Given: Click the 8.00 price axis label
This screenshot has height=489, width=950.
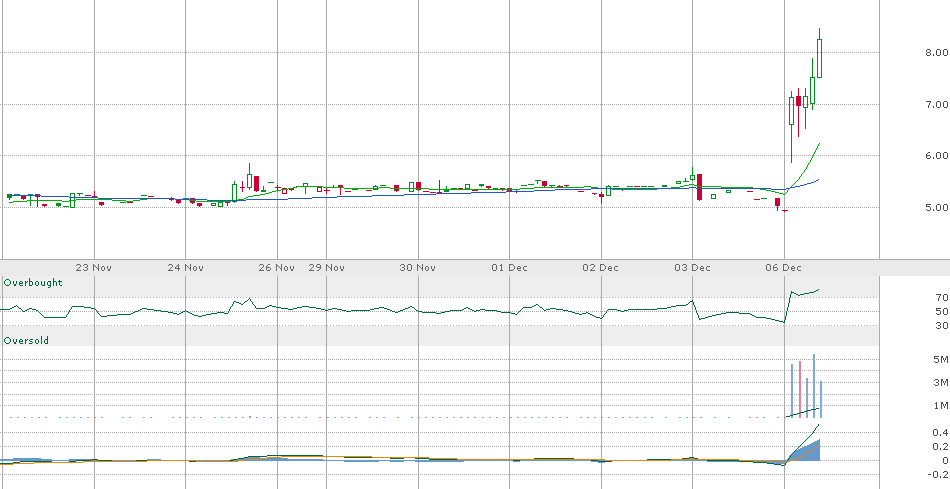Looking at the screenshot, I should [936, 53].
